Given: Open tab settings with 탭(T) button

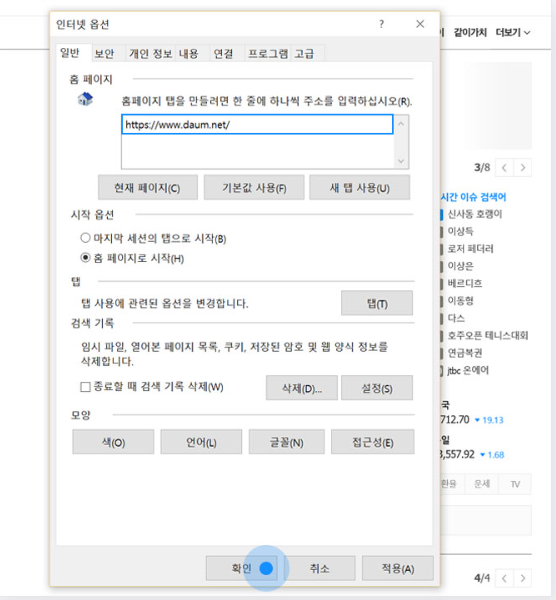Looking at the screenshot, I should (377, 303).
